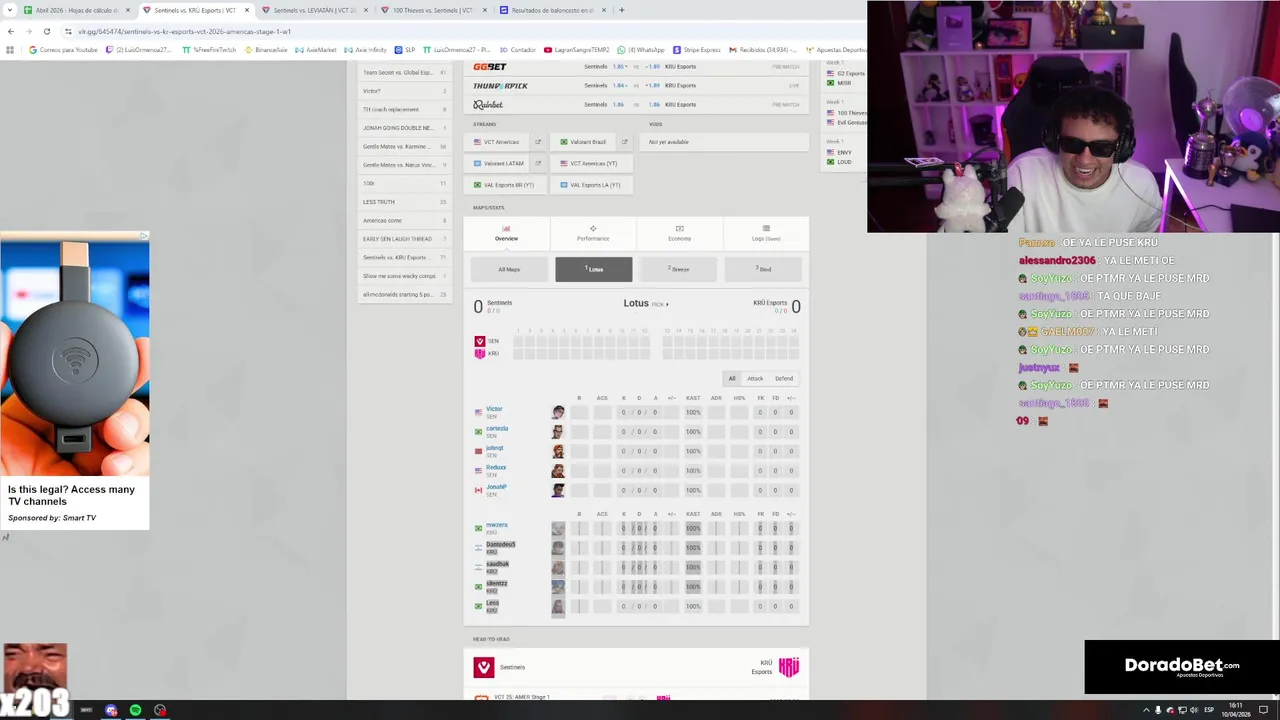Switch to 100 Thieves vs. Sentinels browser tab
The image size is (1280, 720).
434,10
